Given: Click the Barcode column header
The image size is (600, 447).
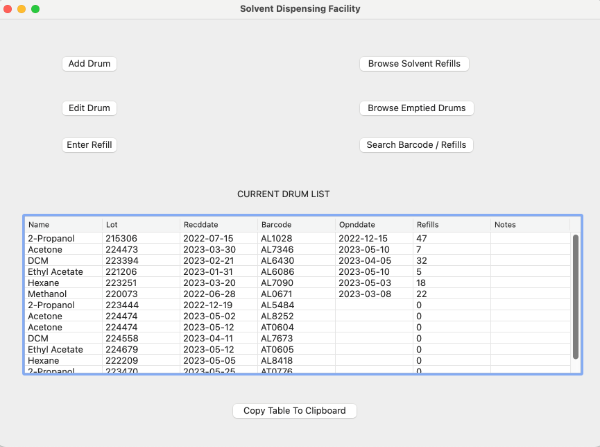Looking at the screenshot, I should click(295, 225).
